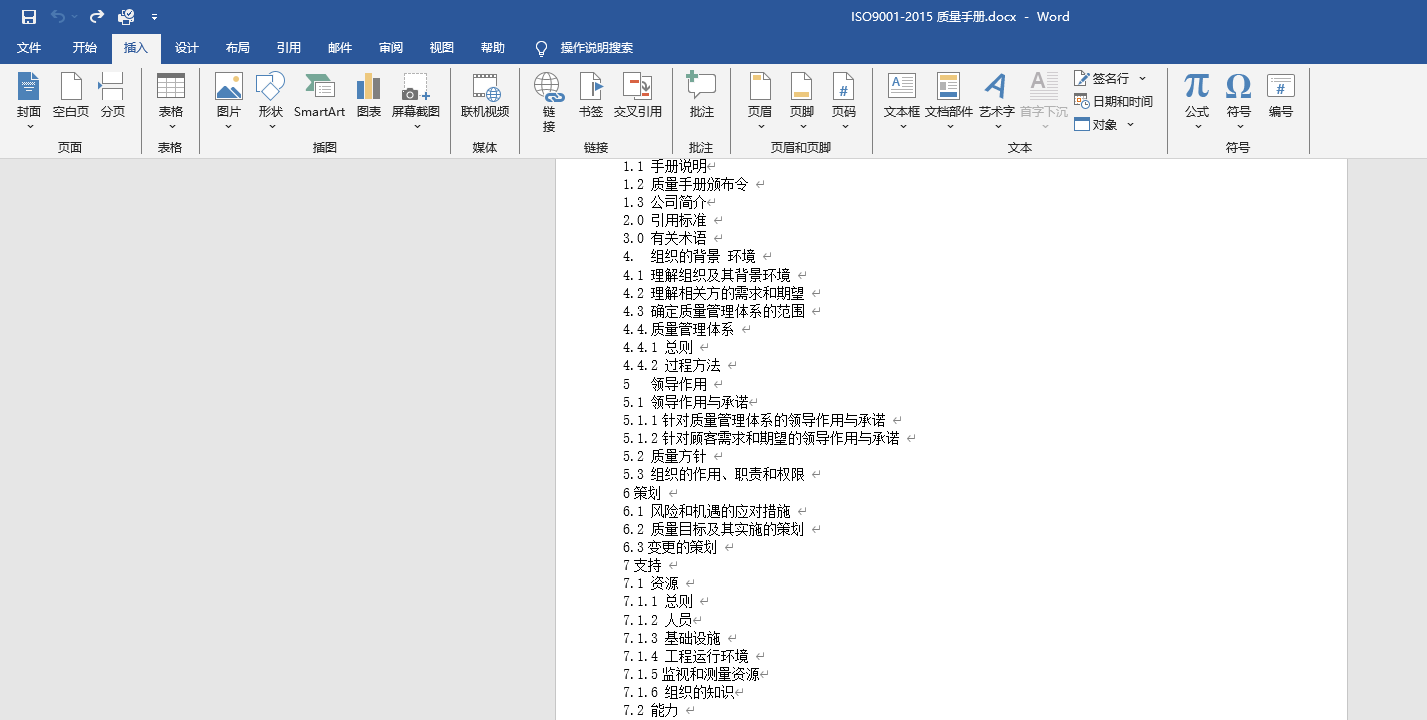Insert a SmartArt graphic
The width and height of the screenshot is (1427, 720).
point(319,97)
